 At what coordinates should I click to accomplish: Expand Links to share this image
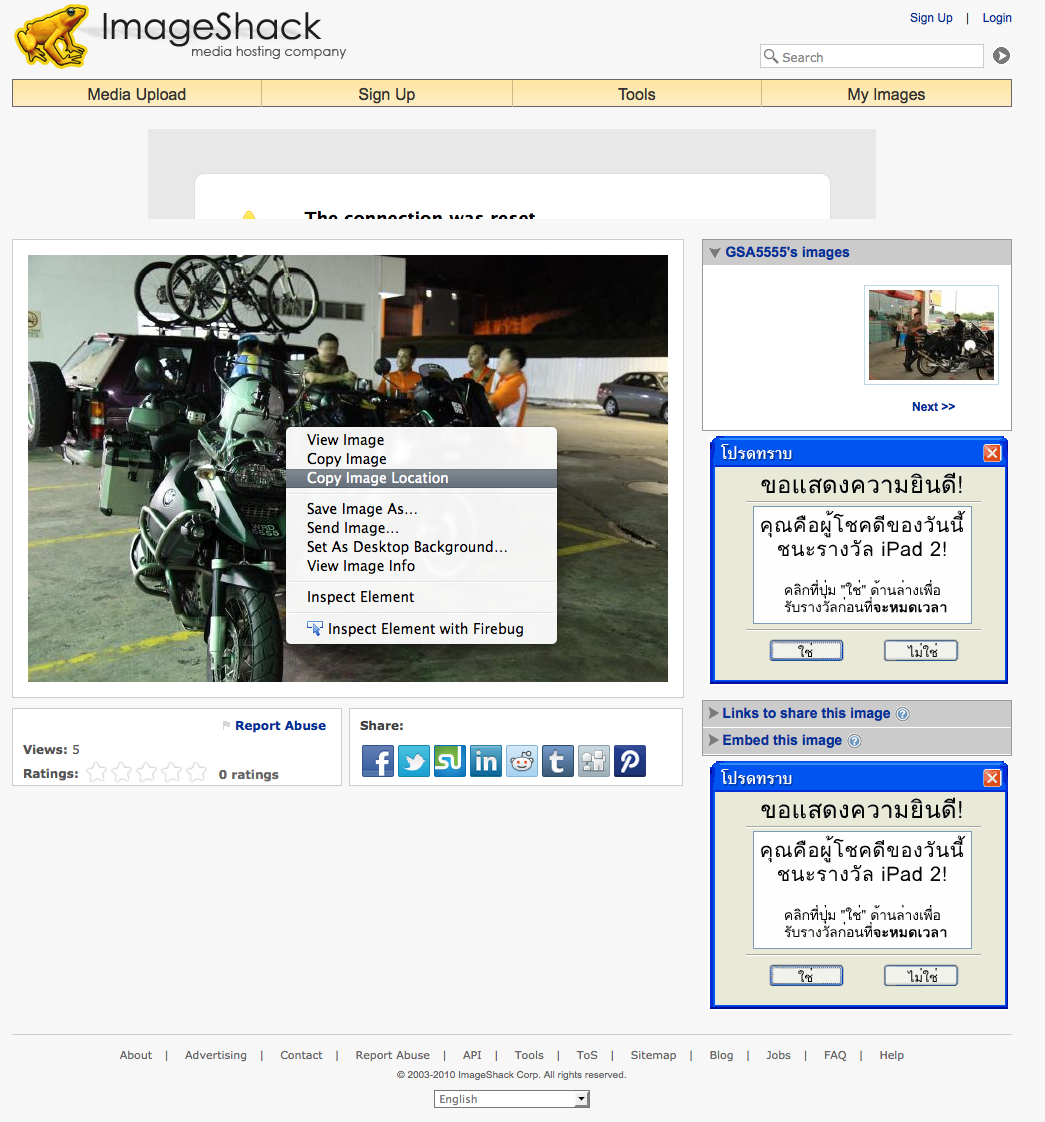click(x=806, y=713)
